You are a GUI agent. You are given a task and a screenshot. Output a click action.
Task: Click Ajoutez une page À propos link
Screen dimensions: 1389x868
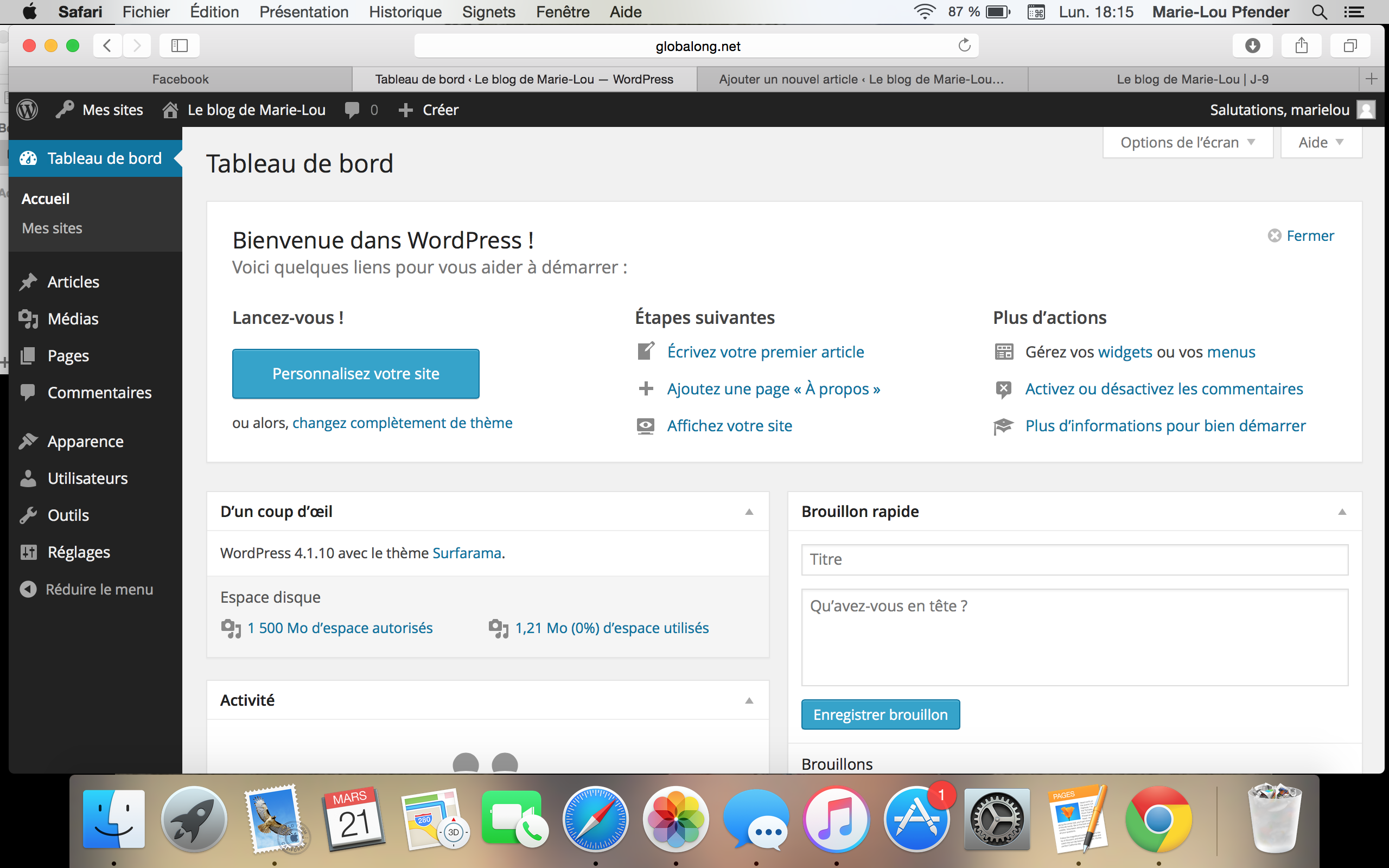[x=773, y=388]
